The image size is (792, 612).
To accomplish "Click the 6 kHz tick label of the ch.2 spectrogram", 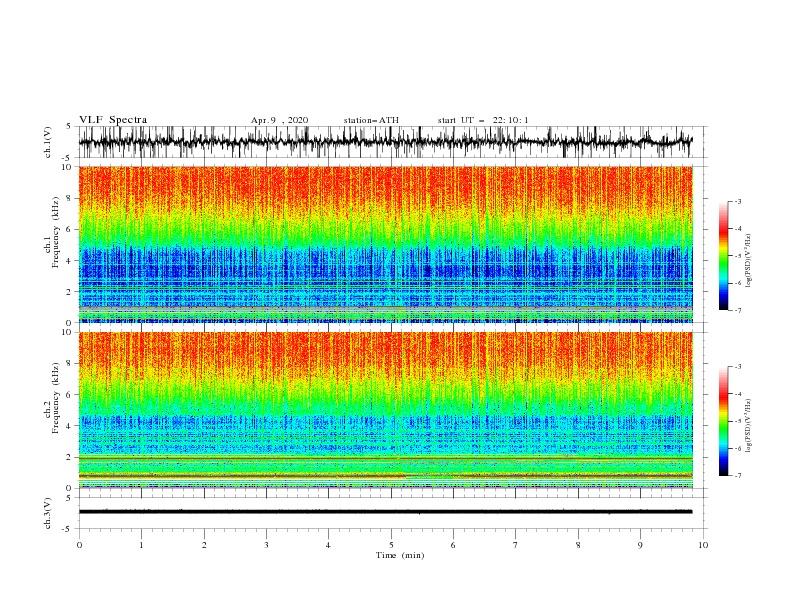I will 69,395.
